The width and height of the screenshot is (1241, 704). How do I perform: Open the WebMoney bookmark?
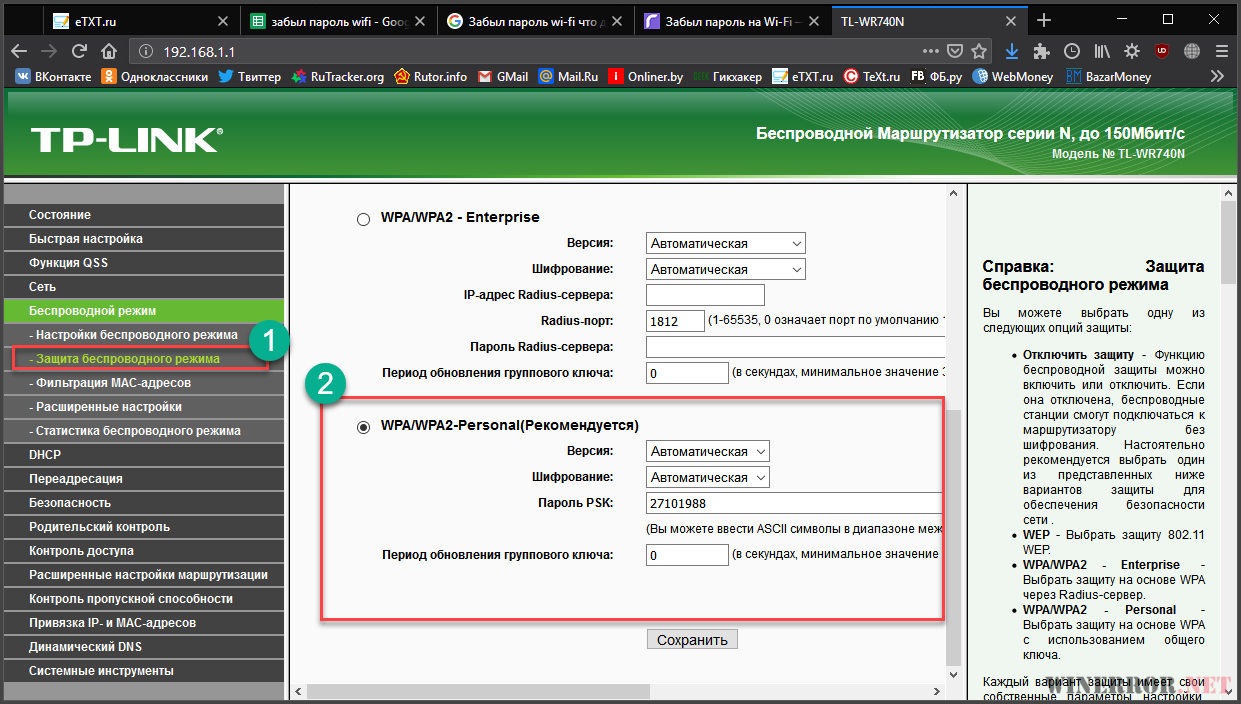(x=1012, y=76)
